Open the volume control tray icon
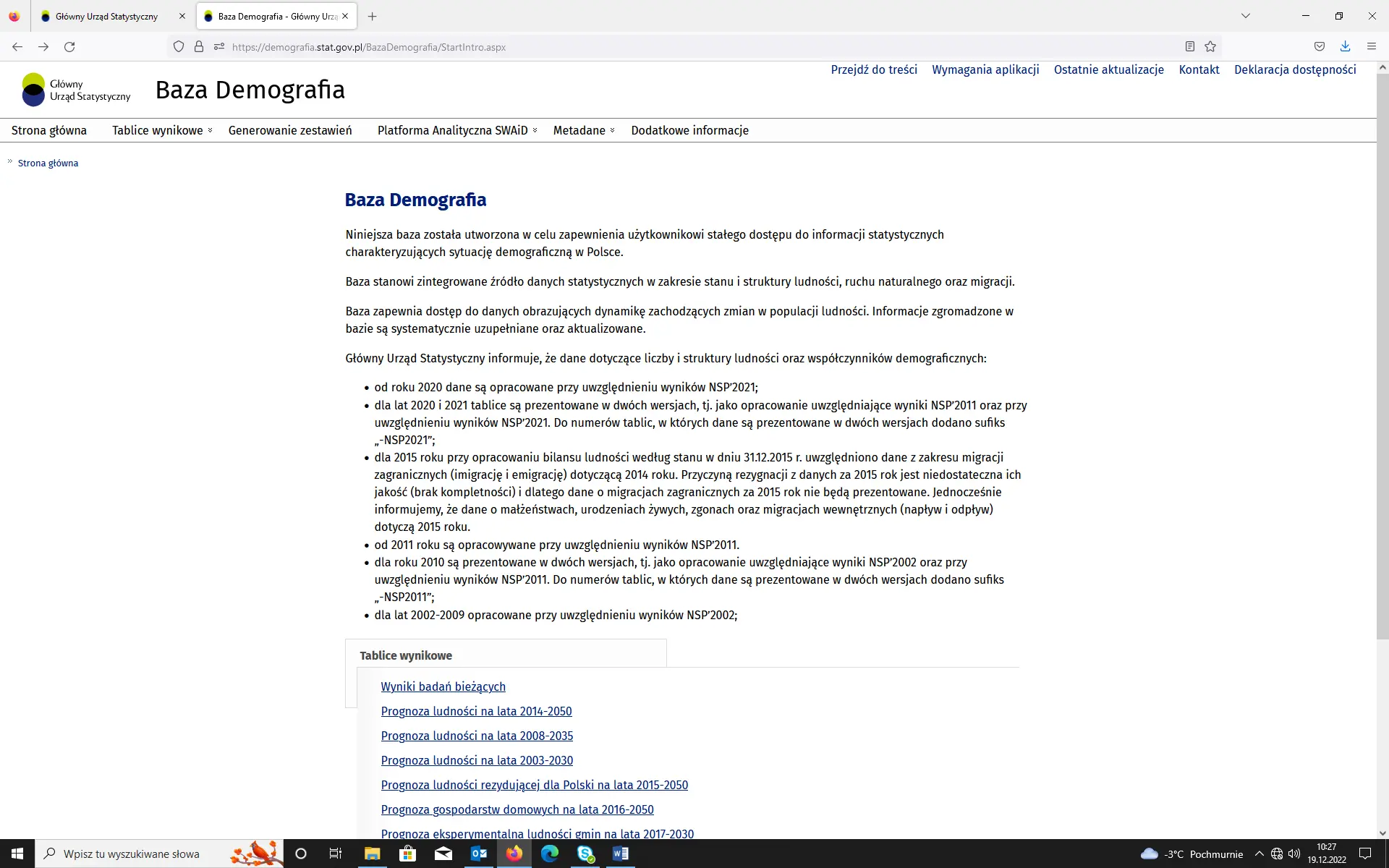The width and height of the screenshot is (1389, 868). [x=1294, y=854]
